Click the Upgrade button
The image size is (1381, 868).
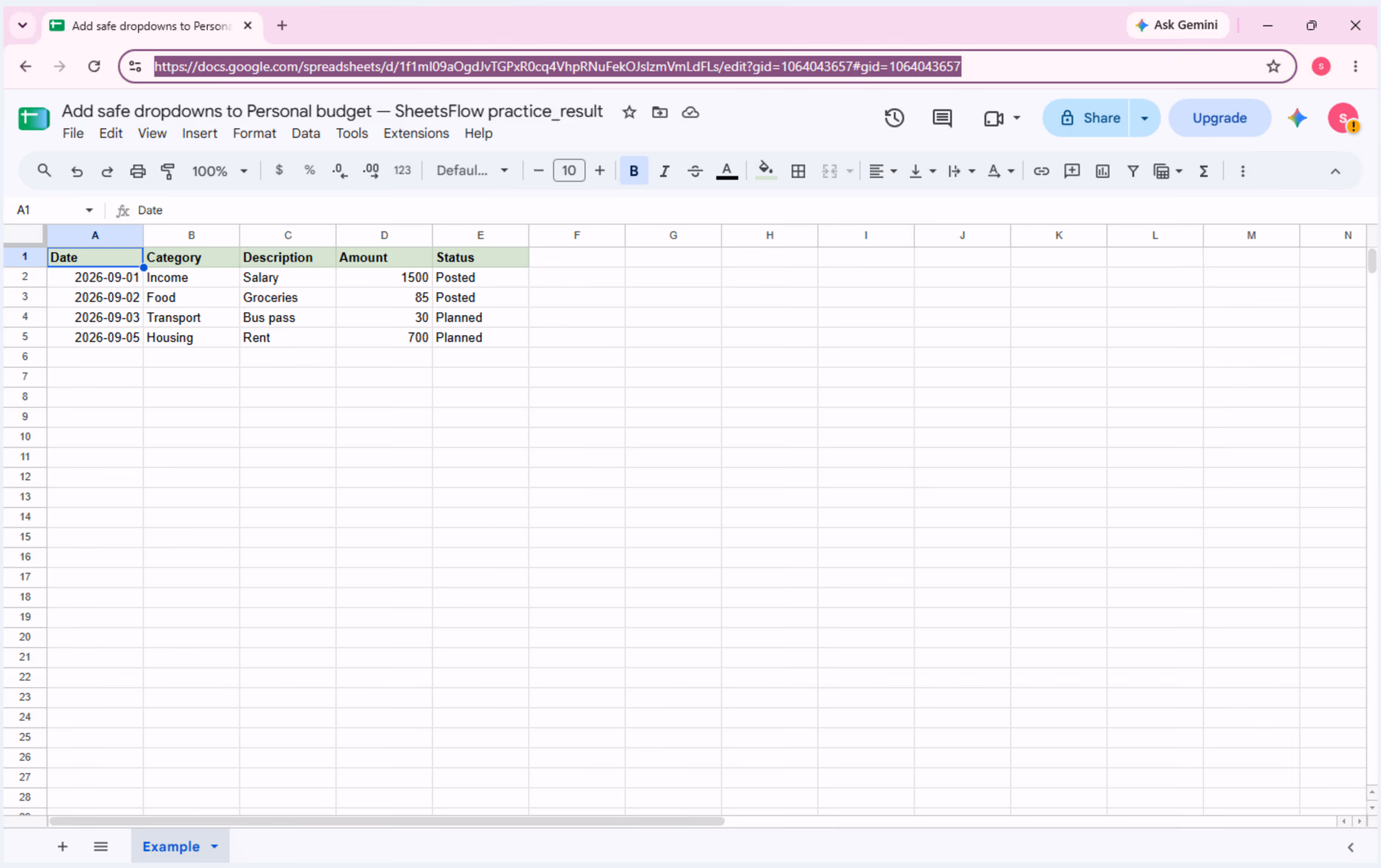[x=1219, y=118]
